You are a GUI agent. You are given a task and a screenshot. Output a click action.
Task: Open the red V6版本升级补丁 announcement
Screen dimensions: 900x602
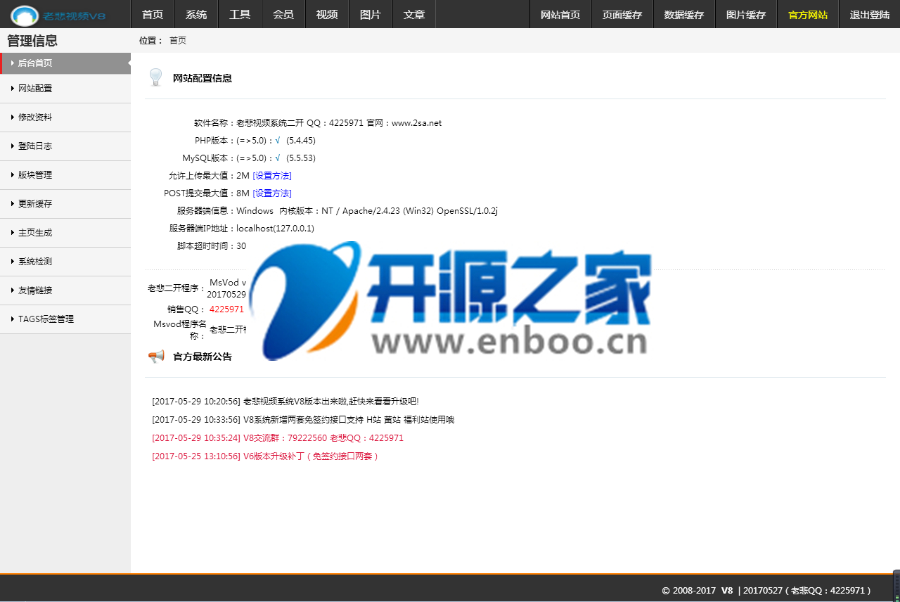(265, 456)
